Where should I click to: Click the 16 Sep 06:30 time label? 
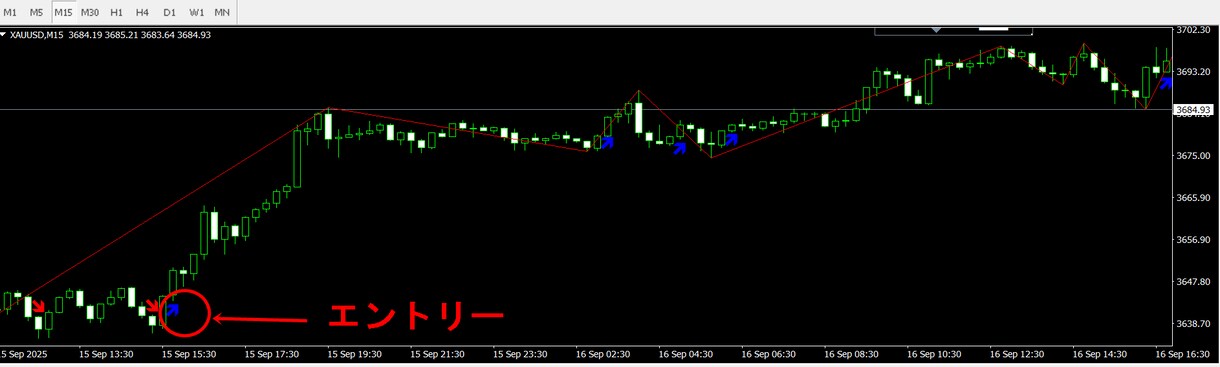769,354
